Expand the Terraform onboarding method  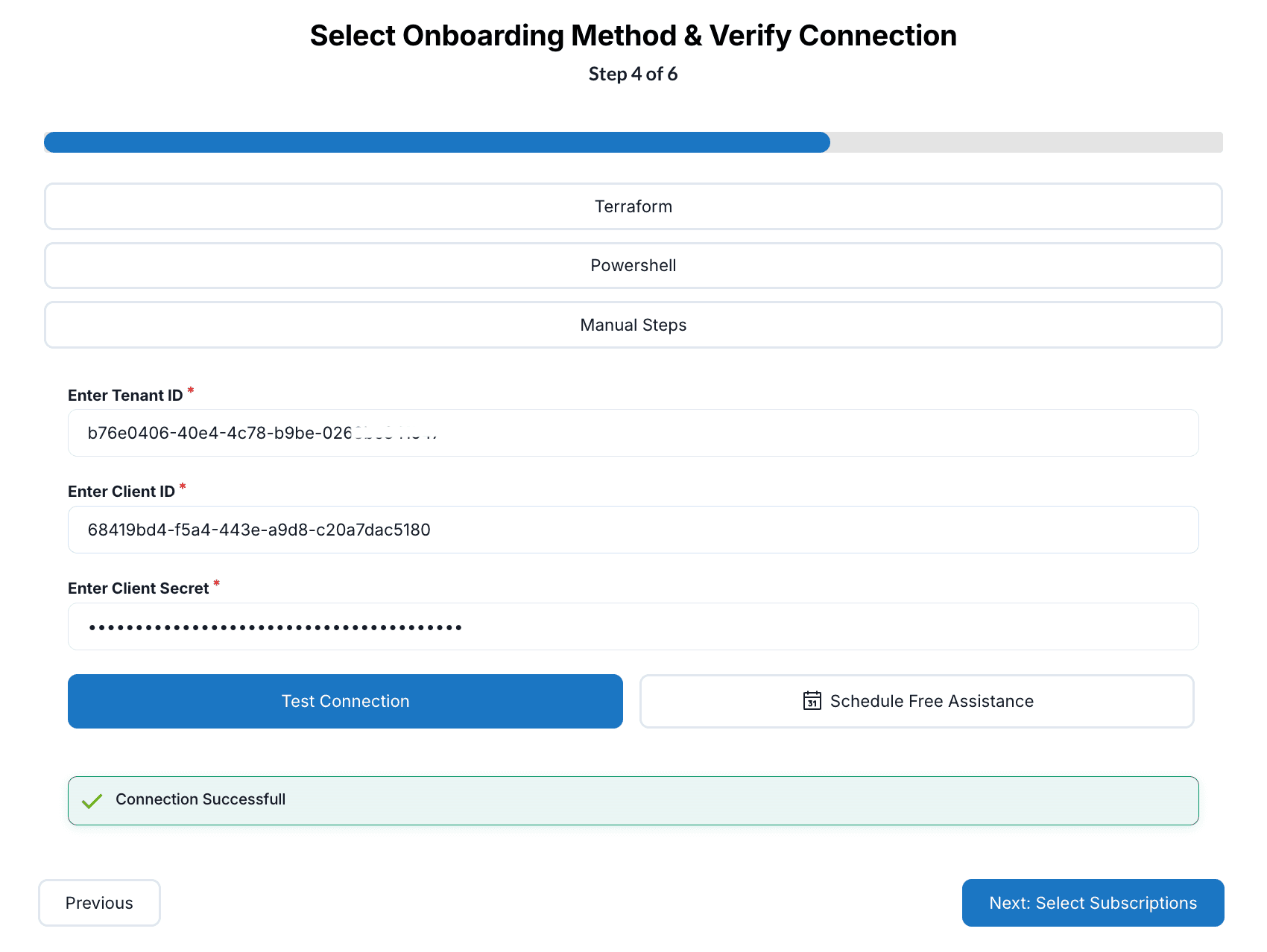633,206
